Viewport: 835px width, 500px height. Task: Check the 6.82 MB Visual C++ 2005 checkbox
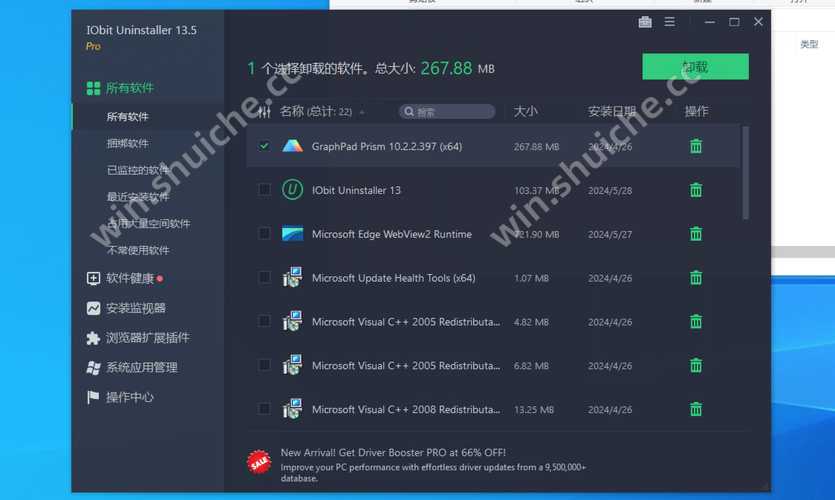click(264, 365)
